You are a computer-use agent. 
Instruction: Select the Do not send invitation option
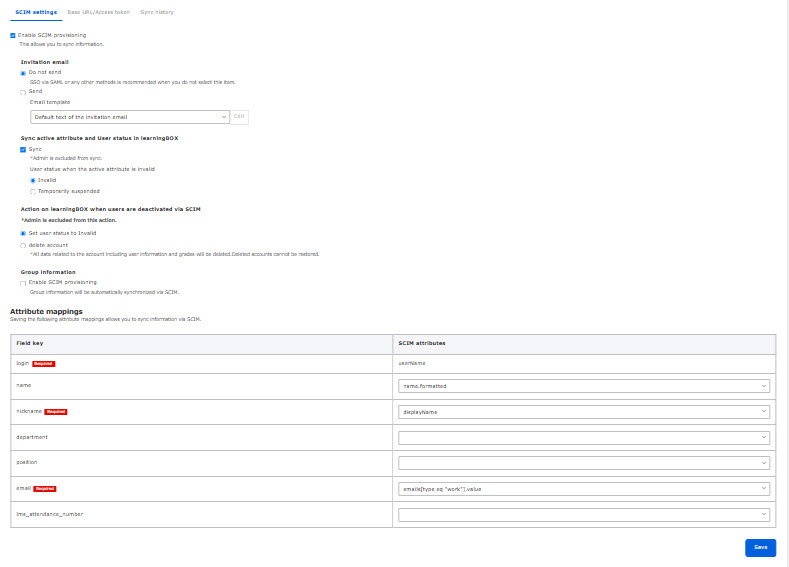tap(23, 73)
